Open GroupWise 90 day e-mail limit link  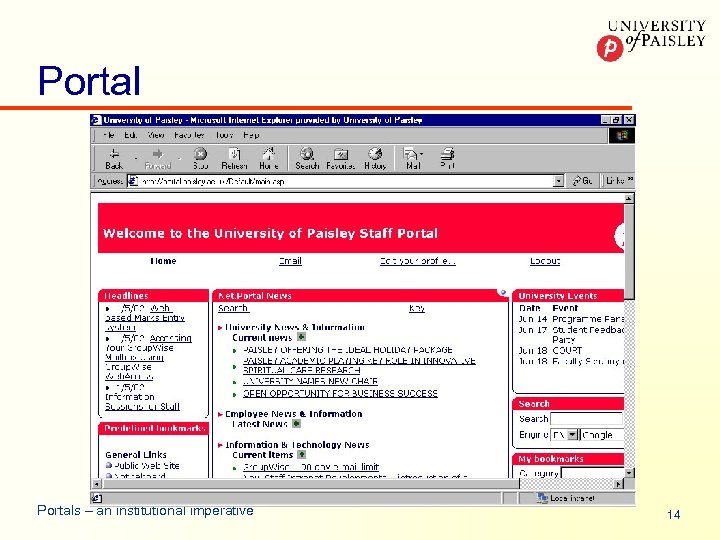(311, 467)
